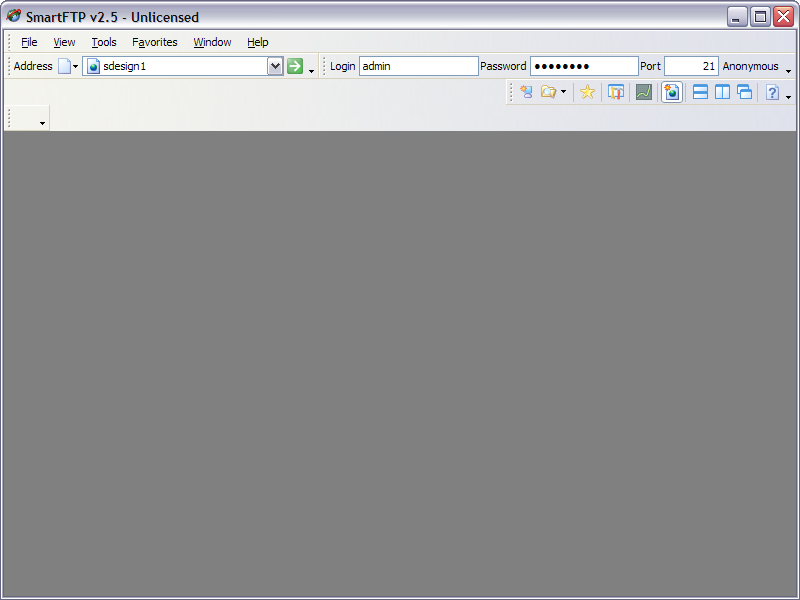Click the folder search icon
Image resolution: width=800 pixels, height=600 pixels.
pyautogui.click(x=548, y=92)
